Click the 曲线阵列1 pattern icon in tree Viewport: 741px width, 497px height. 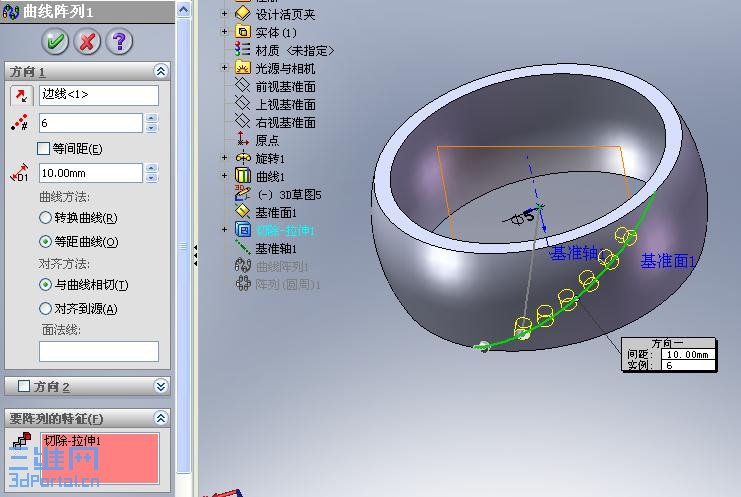click(242, 266)
